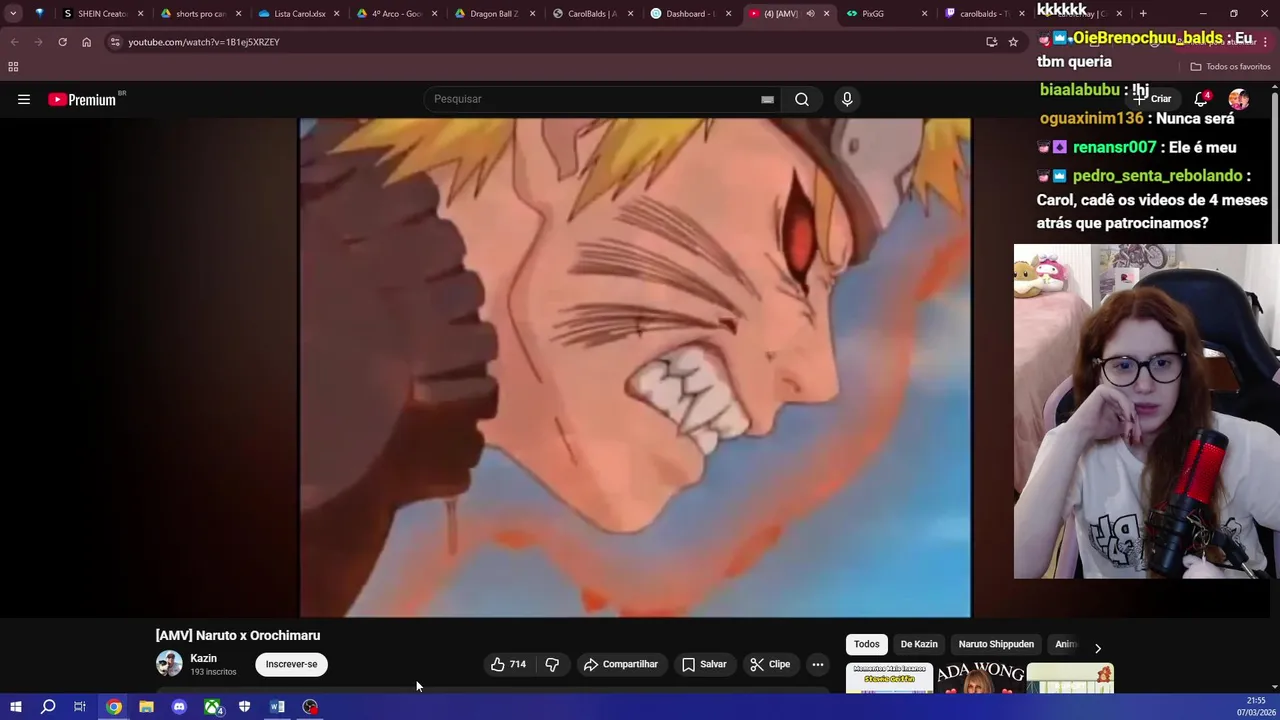
Task: Open Windows Security shield on taskbar
Action: click(x=244, y=707)
